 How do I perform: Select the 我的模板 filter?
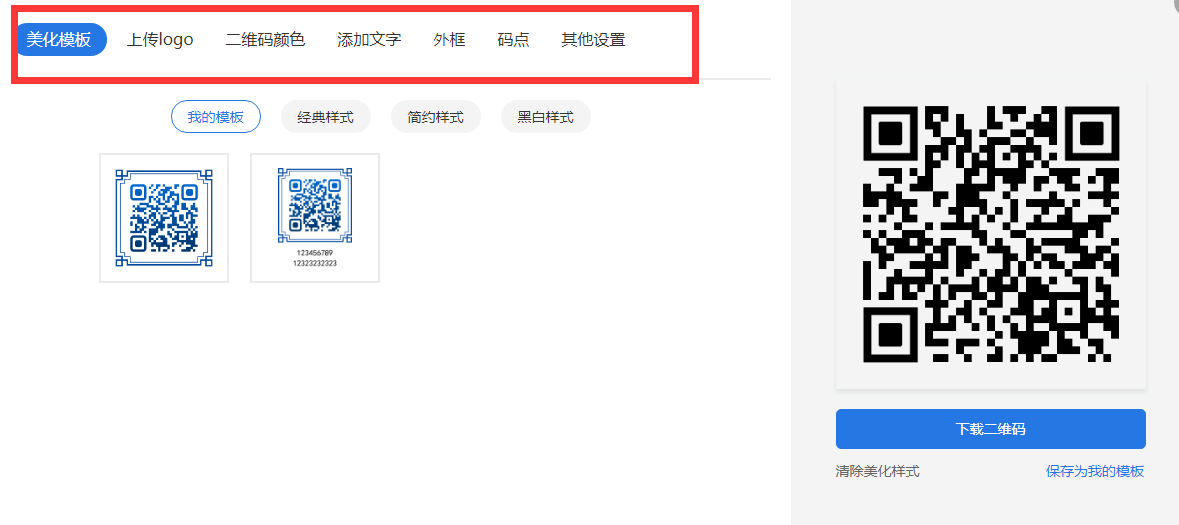(216, 117)
